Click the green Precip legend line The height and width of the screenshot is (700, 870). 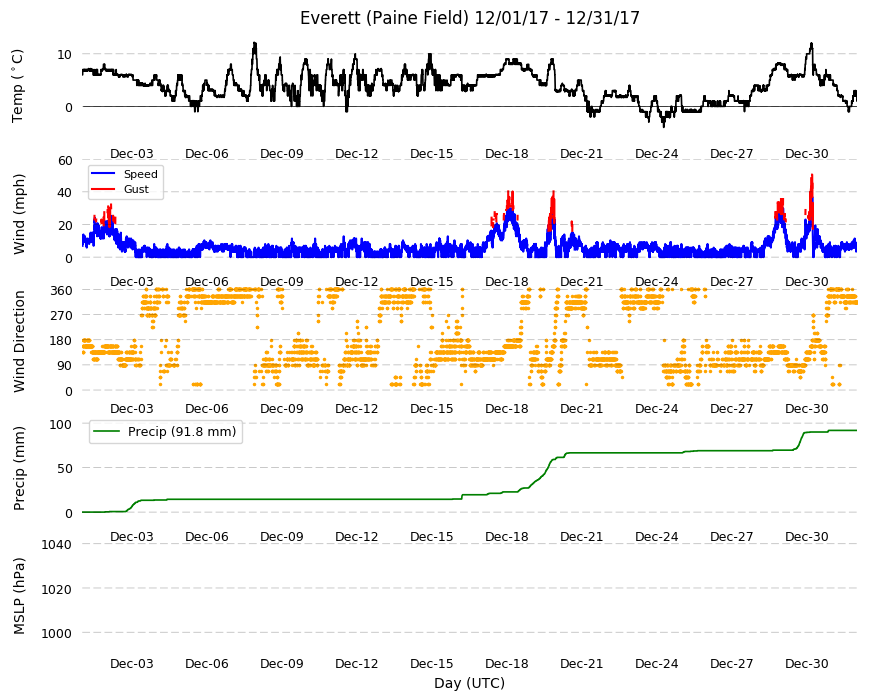pyautogui.click(x=107, y=432)
